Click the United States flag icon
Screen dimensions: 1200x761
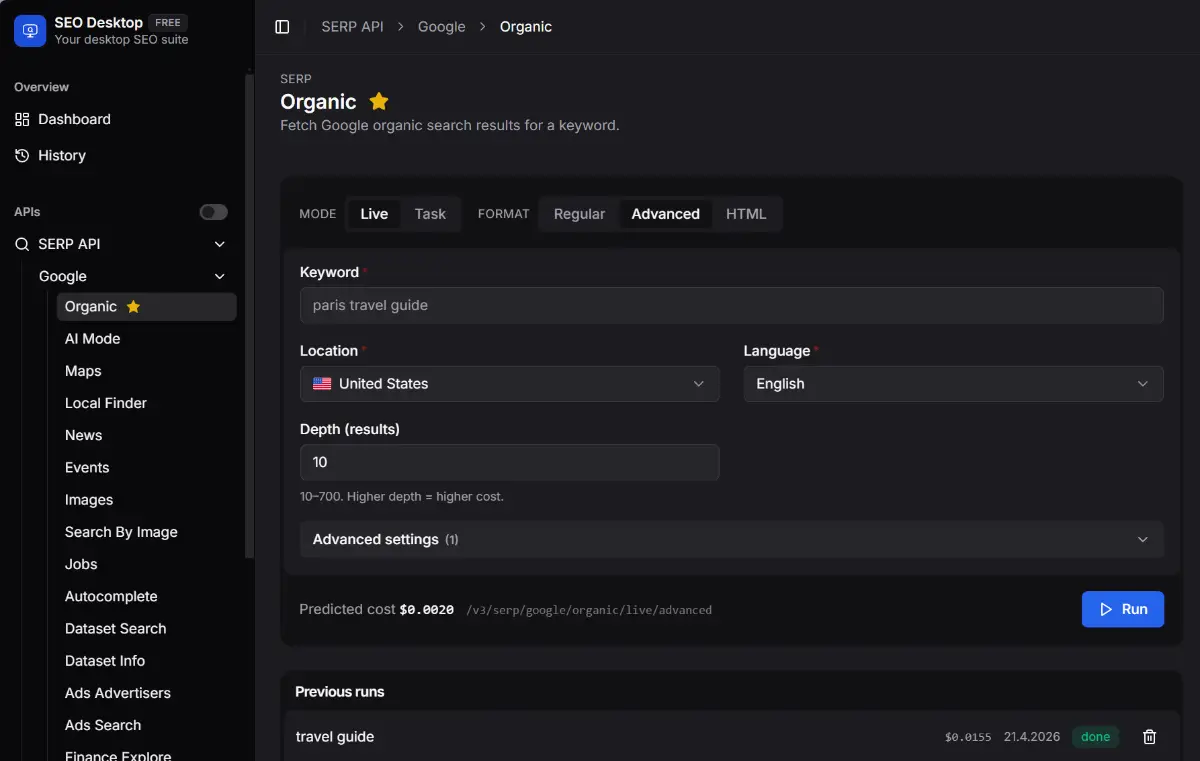(322, 384)
